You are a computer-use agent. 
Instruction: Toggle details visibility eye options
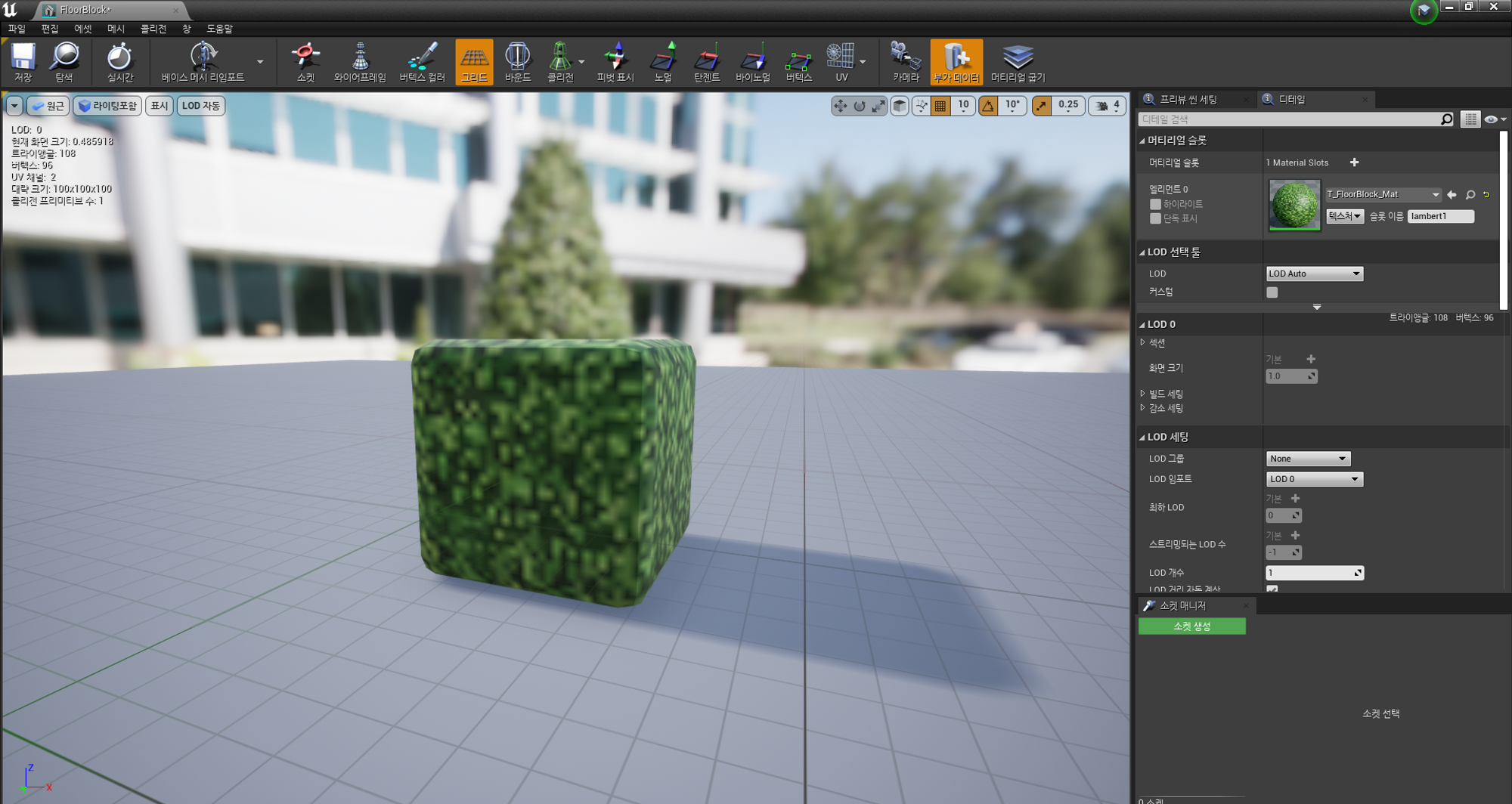[x=1495, y=119]
